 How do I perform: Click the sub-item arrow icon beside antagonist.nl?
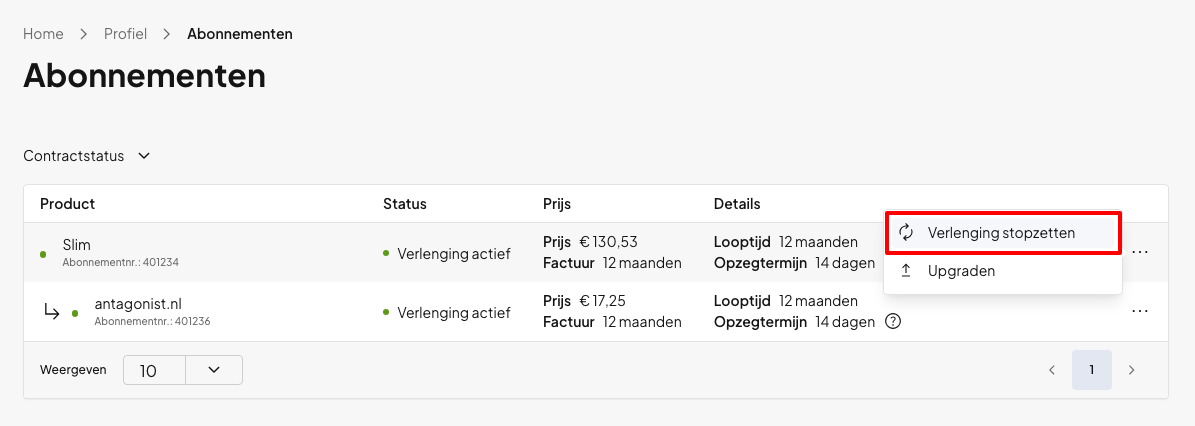[x=51, y=311]
